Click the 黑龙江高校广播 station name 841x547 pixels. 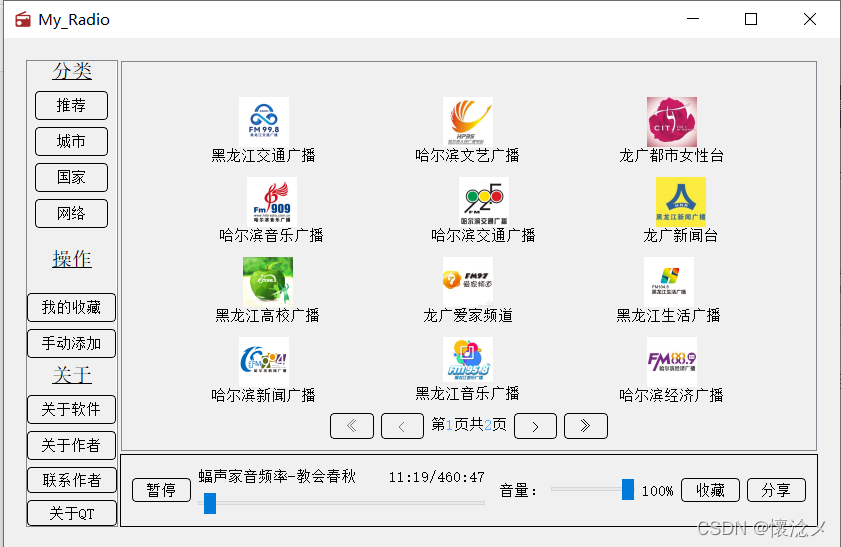pos(268,315)
